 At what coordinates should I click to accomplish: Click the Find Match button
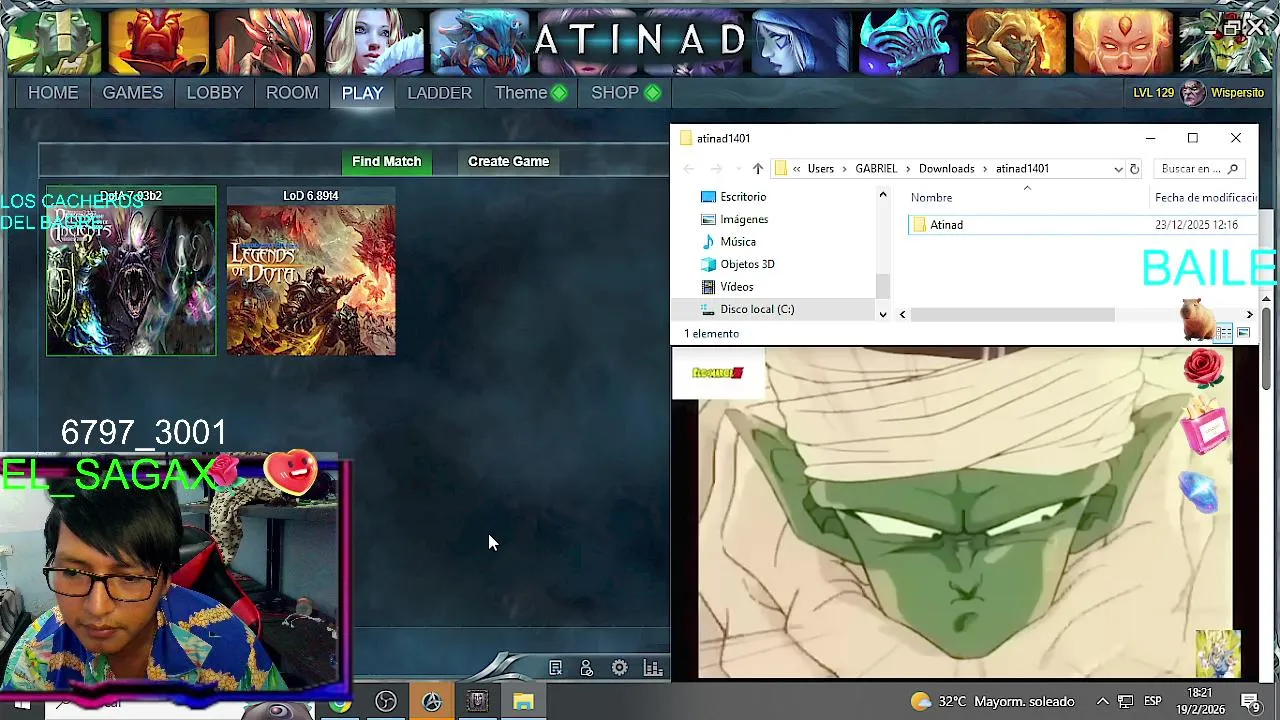click(x=387, y=161)
